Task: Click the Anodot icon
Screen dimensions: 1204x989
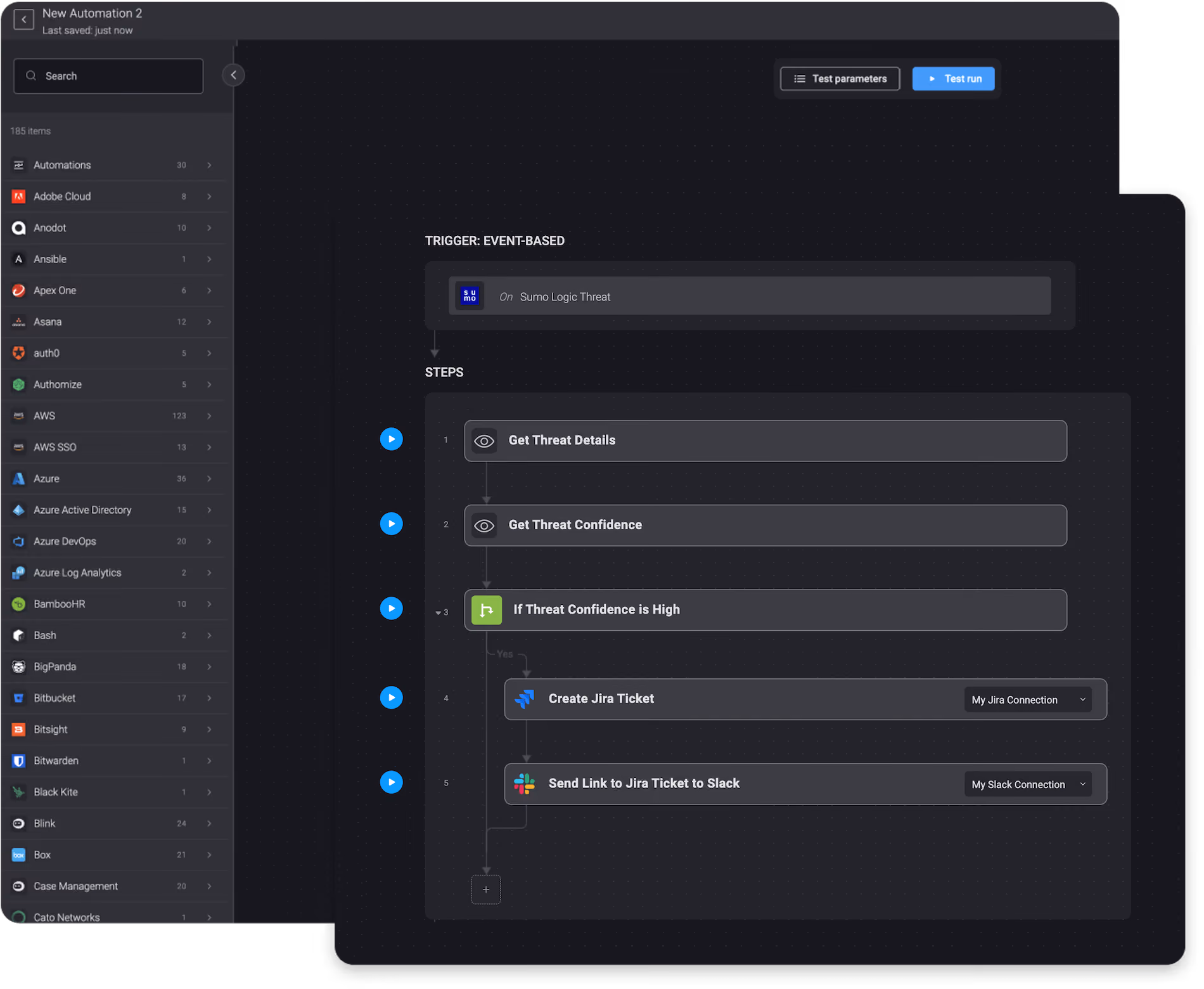Action: coord(18,228)
